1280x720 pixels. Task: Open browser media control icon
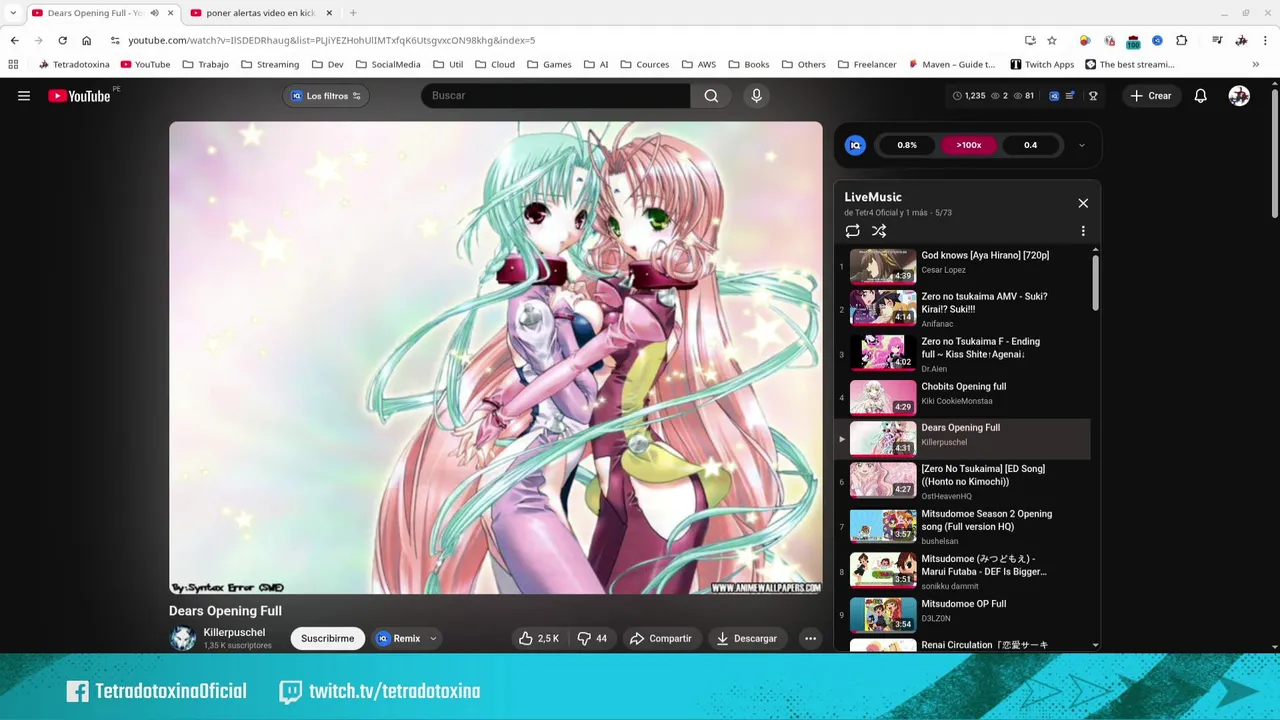click(1217, 40)
